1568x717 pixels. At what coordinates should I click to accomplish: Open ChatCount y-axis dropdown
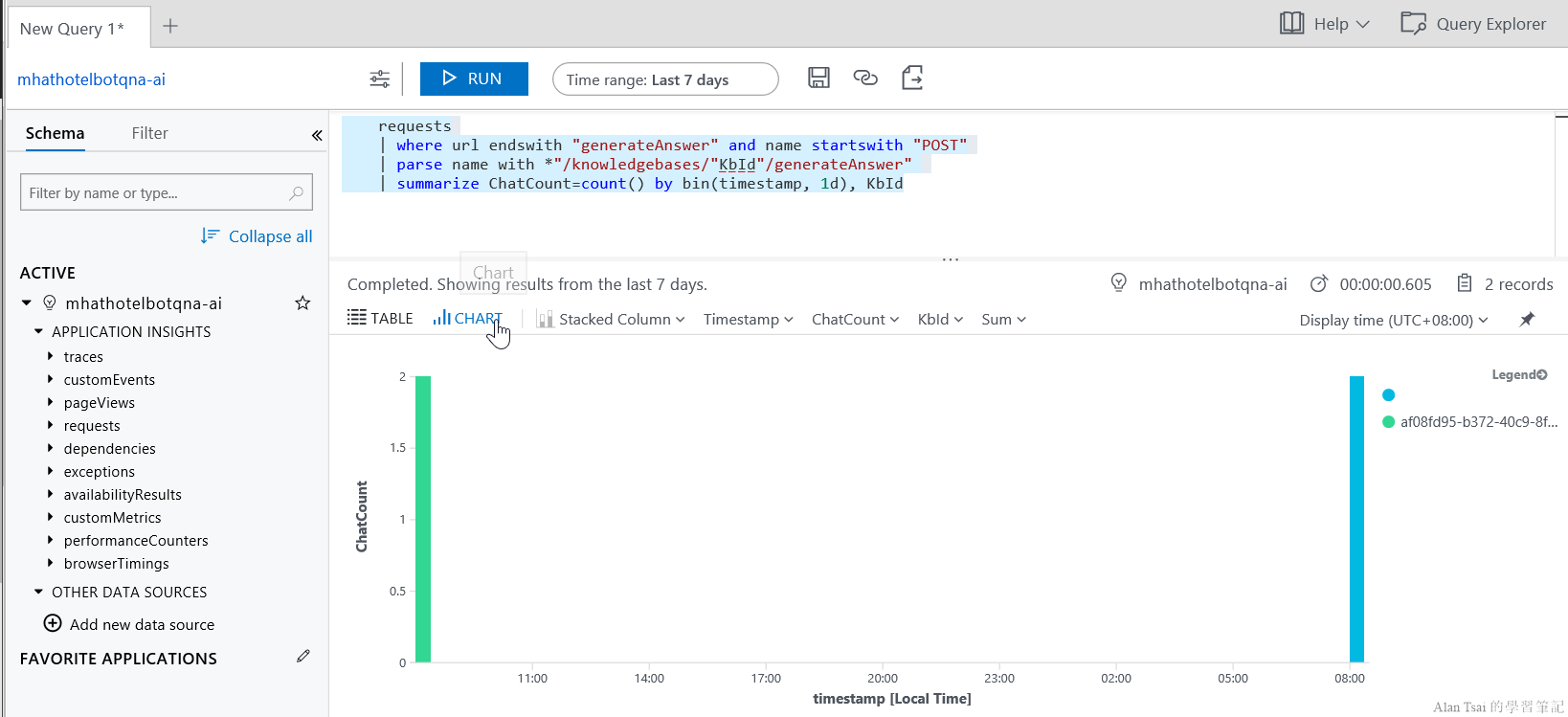(x=855, y=320)
